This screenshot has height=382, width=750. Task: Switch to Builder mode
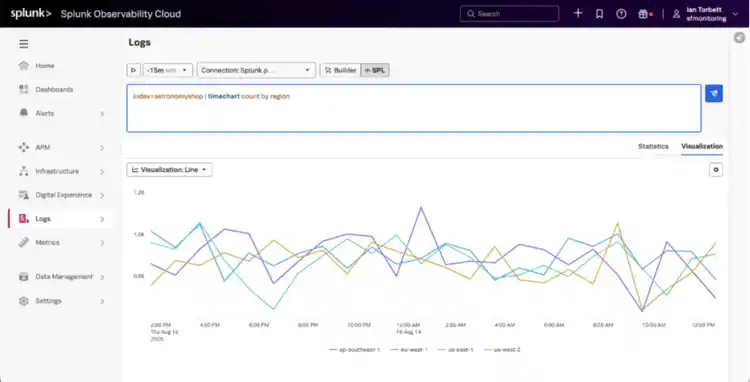click(341, 70)
